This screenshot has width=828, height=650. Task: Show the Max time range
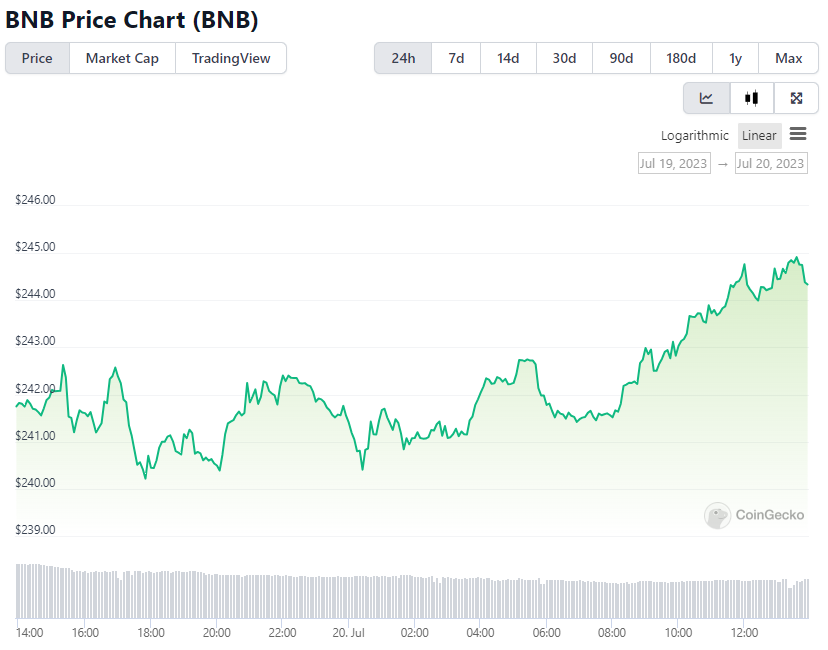click(788, 58)
